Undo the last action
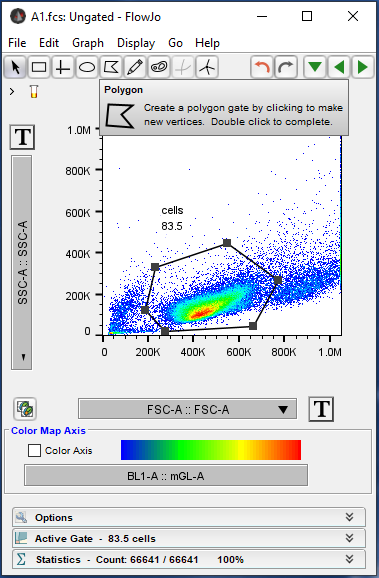 click(x=262, y=67)
